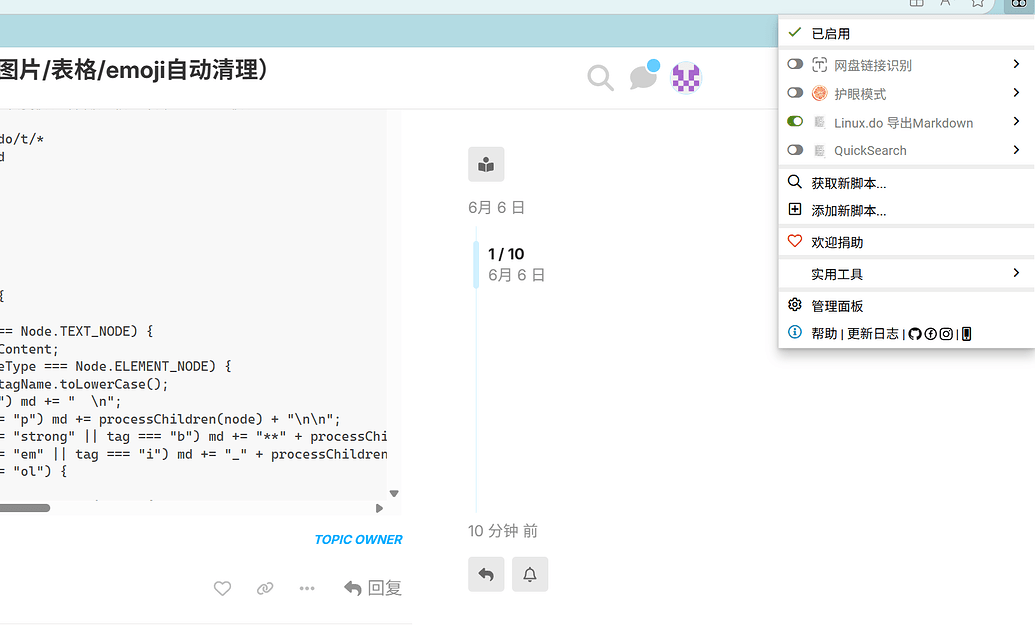This screenshot has width=1035, height=634.
Task: Like the post with the heart icon
Action: point(222,588)
